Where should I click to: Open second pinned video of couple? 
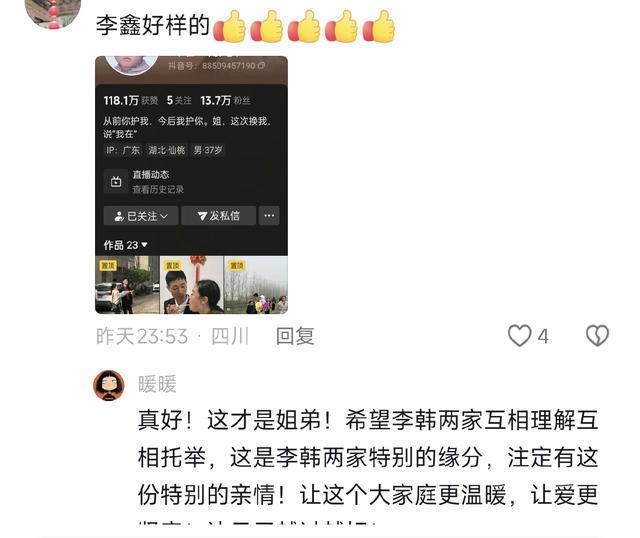tap(192, 285)
